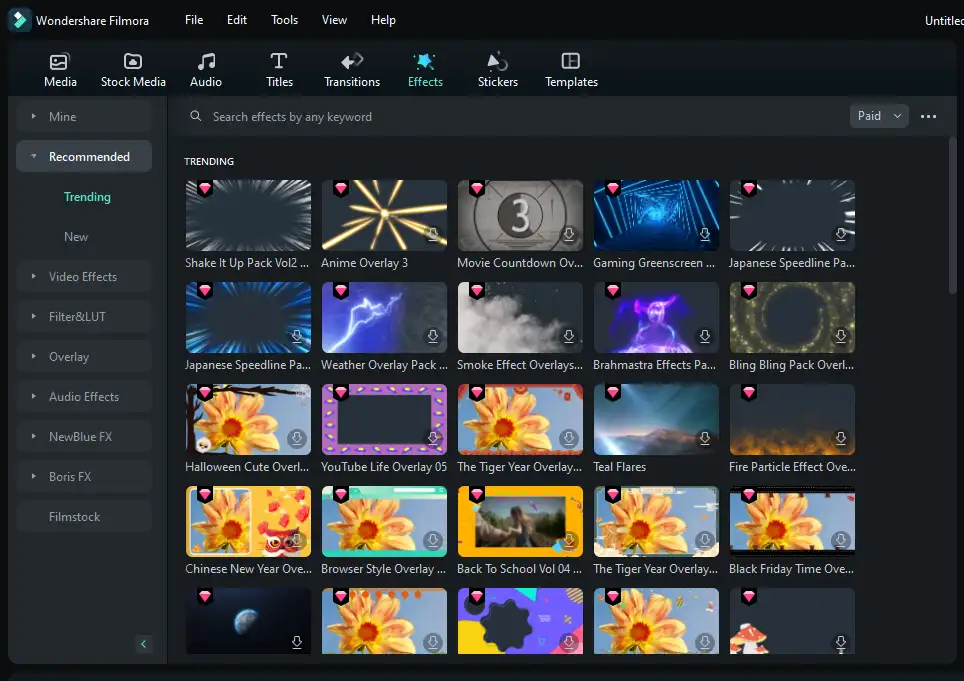Click the three-dots more options button
The image size is (964, 681).
928,117
